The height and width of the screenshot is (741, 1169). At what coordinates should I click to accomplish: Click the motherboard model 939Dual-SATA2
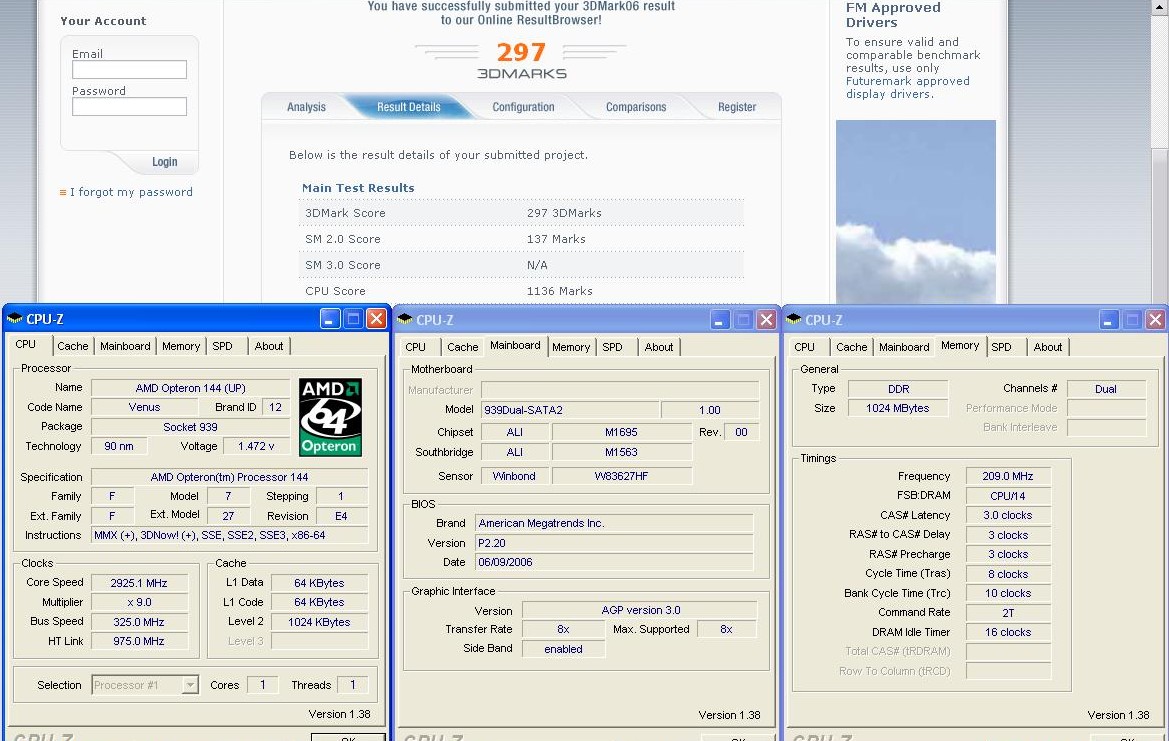(x=570, y=410)
